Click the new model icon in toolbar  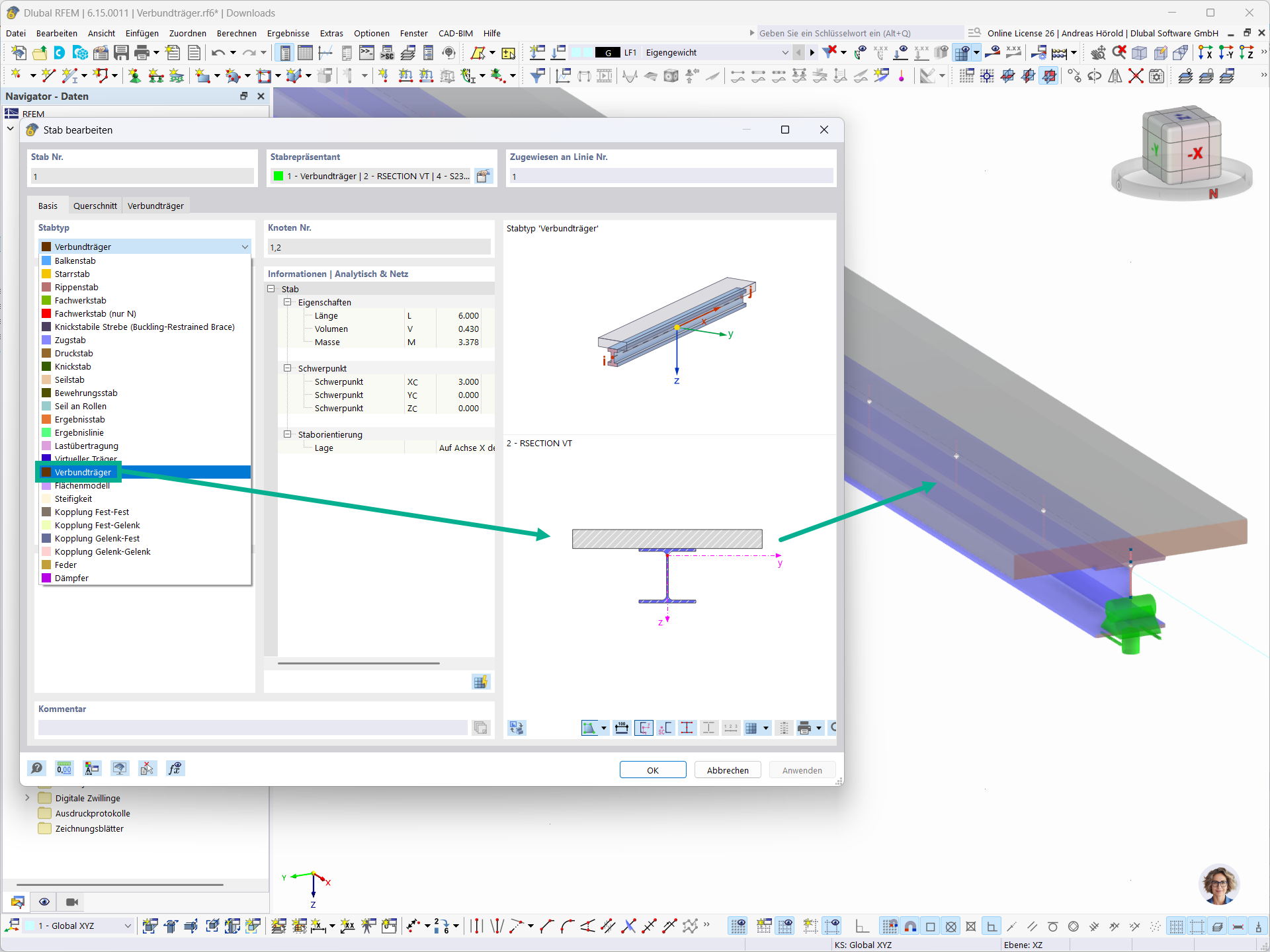pyautogui.click(x=19, y=53)
